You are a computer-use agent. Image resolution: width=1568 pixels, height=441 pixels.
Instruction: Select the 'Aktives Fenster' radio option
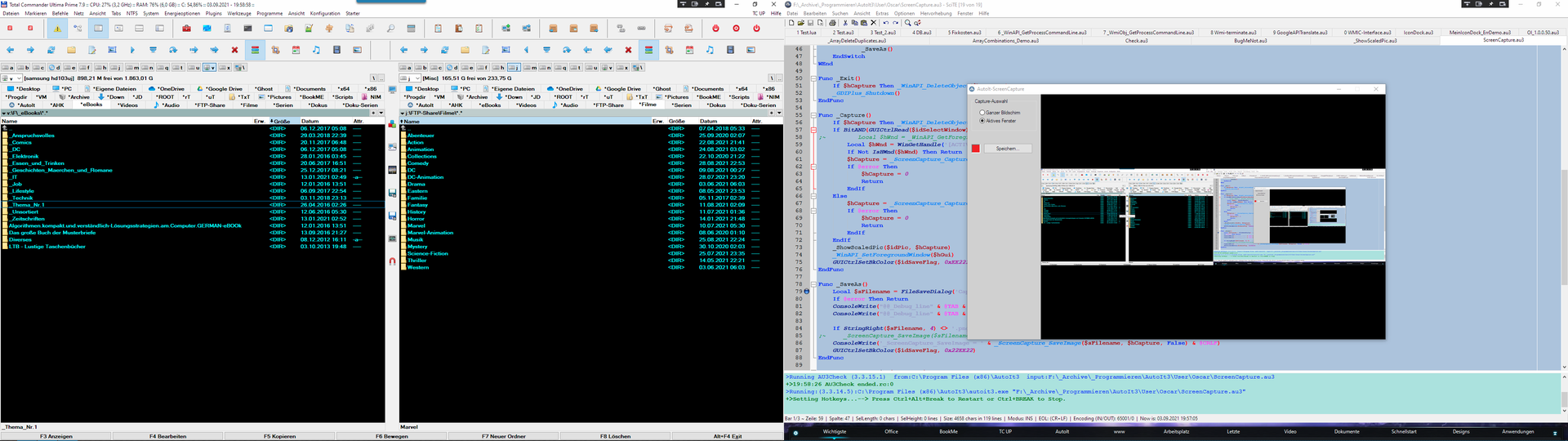[982, 121]
